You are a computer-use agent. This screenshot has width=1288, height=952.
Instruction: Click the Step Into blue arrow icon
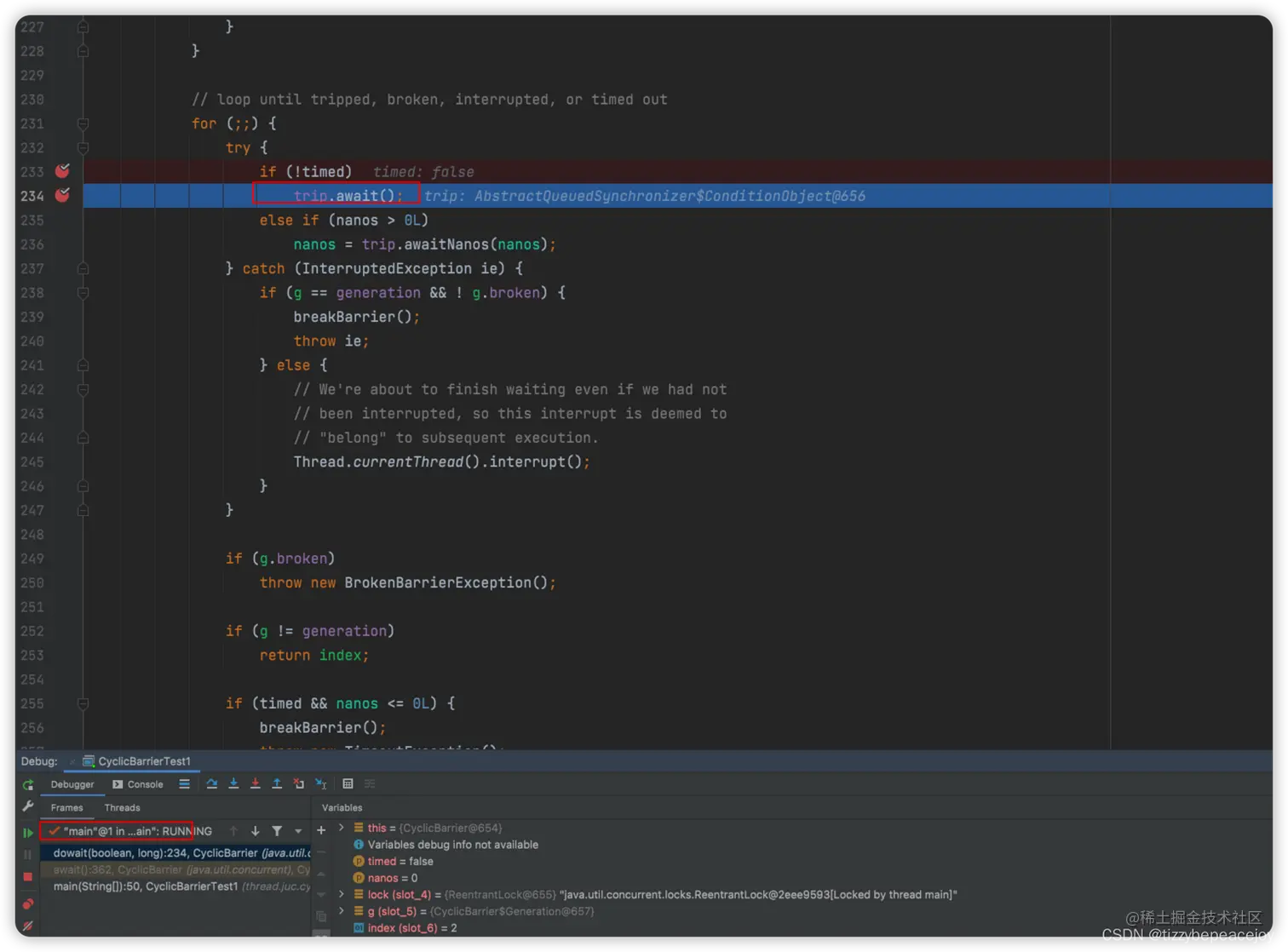point(233,784)
